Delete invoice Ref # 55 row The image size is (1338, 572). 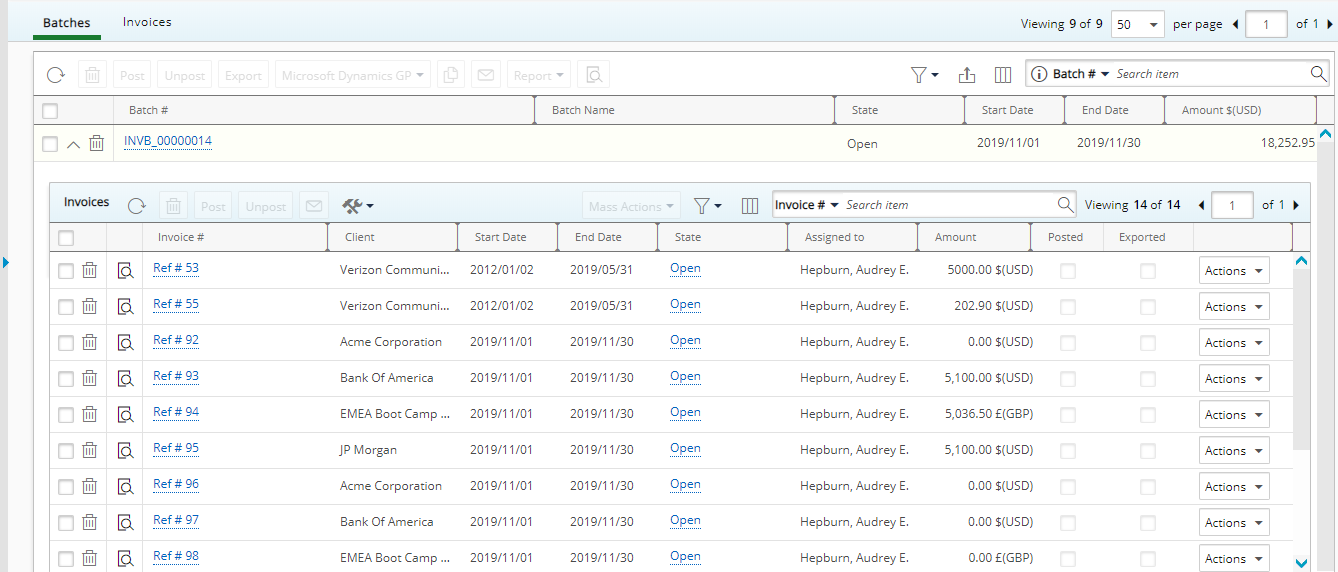tap(89, 306)
